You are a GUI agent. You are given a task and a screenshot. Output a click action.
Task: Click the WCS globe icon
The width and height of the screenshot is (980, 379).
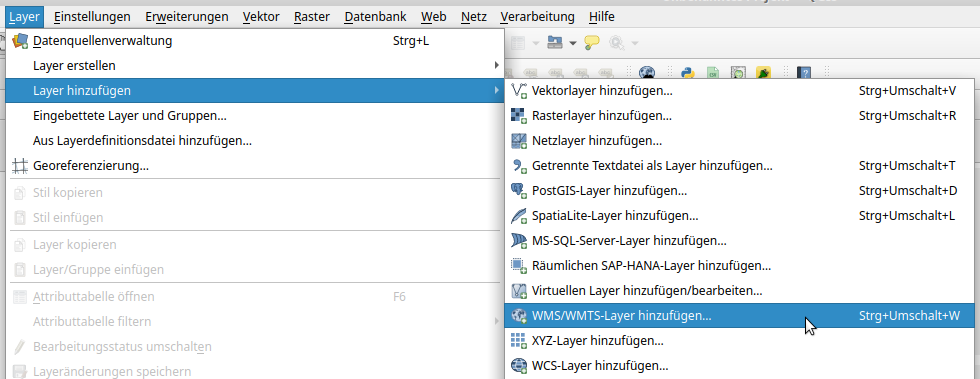[x=519, y=366]
